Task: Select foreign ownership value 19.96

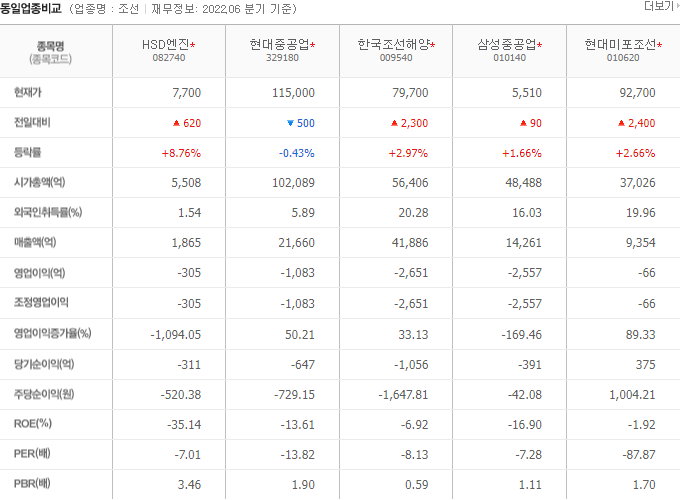Action: [641, 213]
